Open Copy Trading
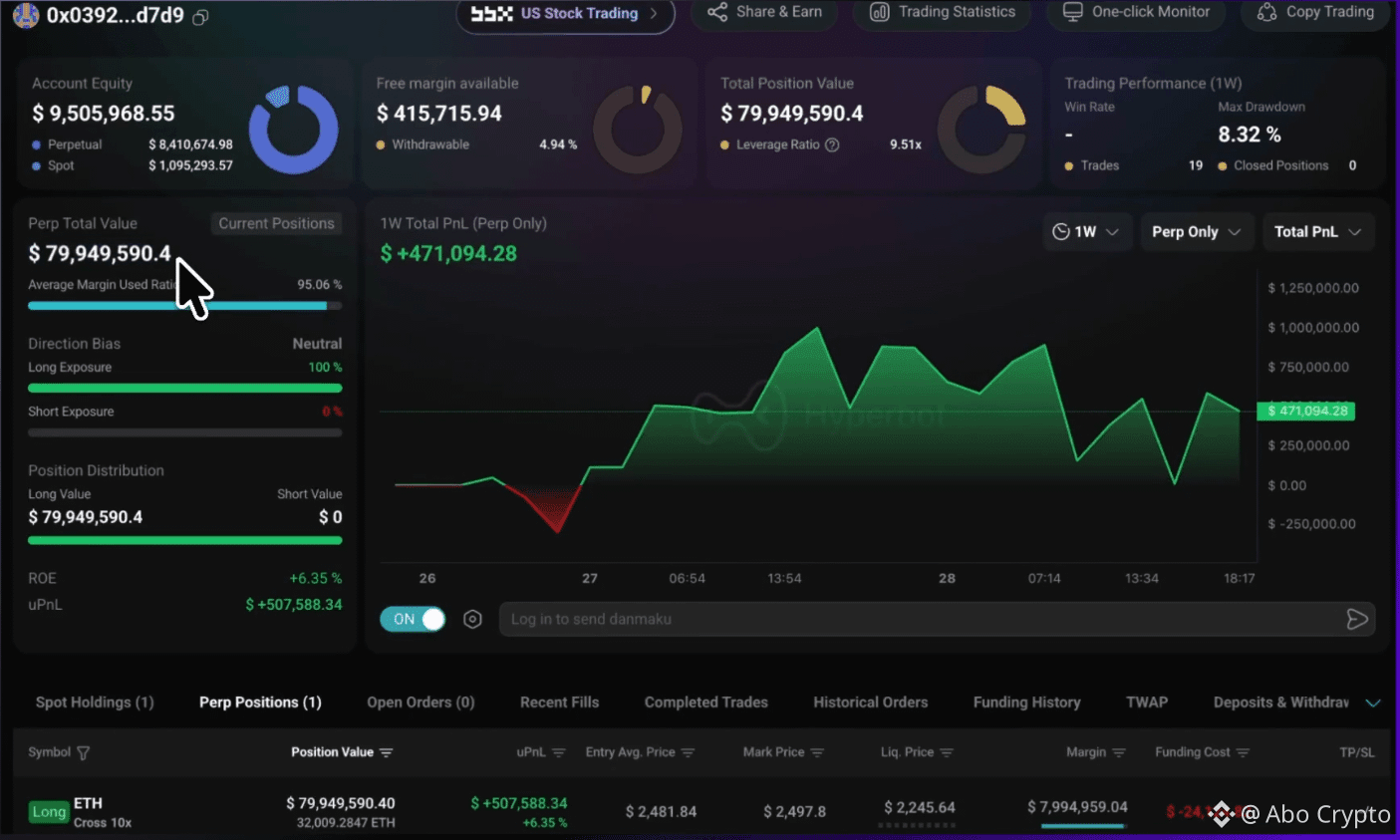This screenshot has width=1400, height=840. (1315, 12)
